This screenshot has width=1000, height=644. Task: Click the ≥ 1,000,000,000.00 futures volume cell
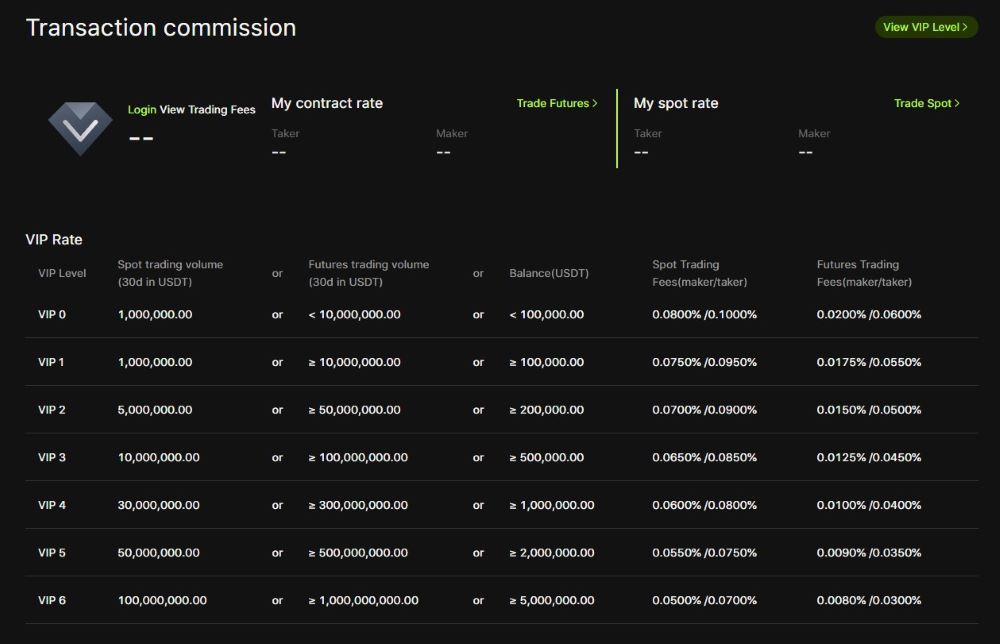pos(364,600)
